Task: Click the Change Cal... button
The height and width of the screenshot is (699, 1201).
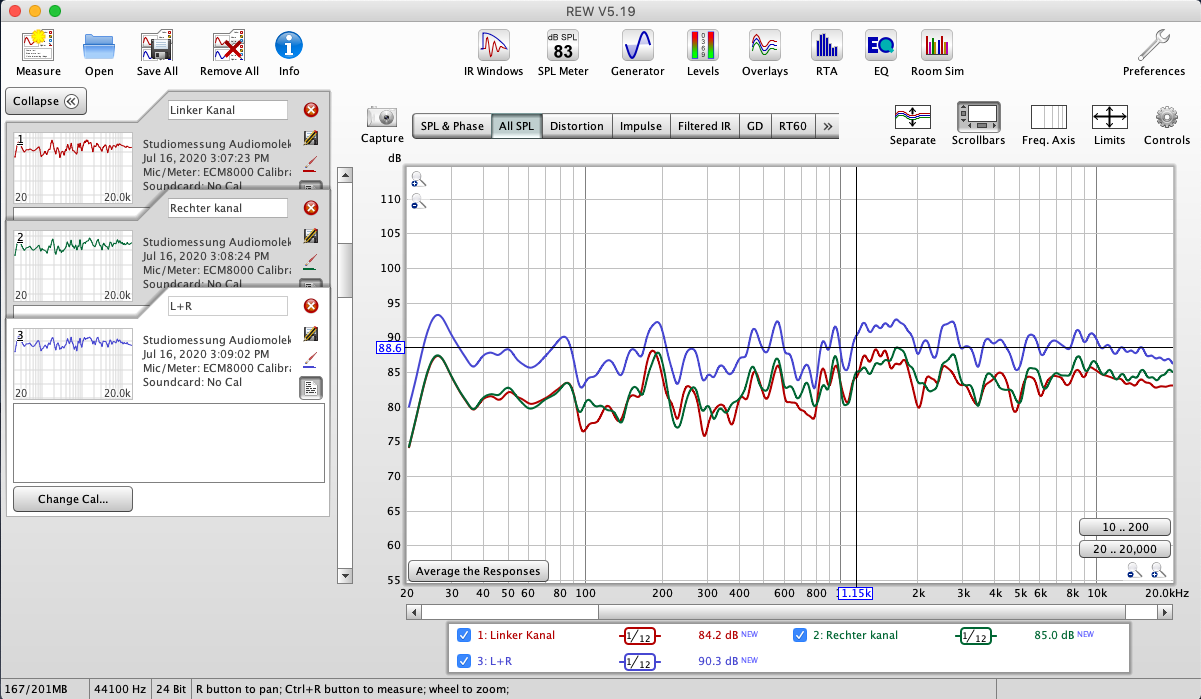Action: click(72, 499)
